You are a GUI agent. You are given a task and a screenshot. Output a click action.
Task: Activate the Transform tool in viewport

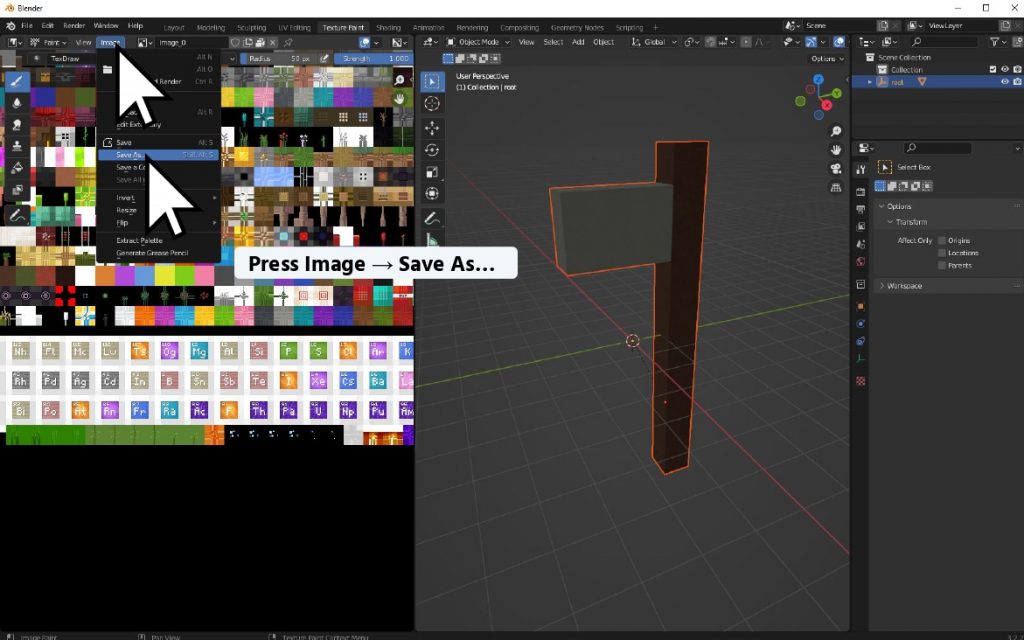(432, 194)
